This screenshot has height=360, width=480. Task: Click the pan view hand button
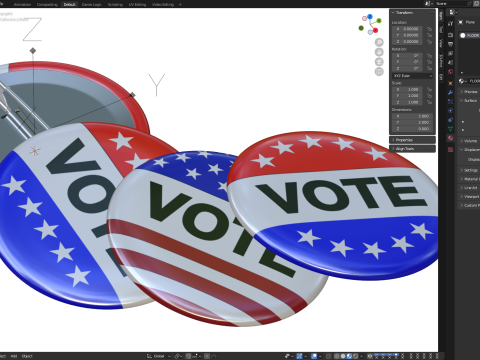point(379,52)
